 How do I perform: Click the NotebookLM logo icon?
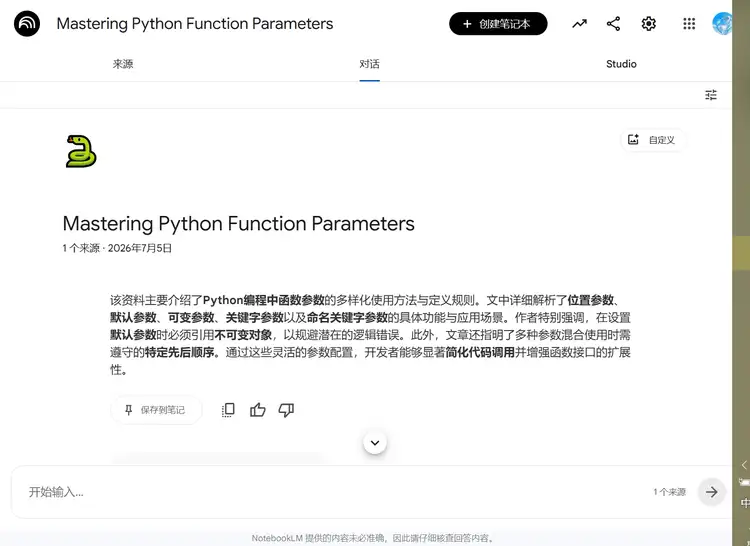27,23
